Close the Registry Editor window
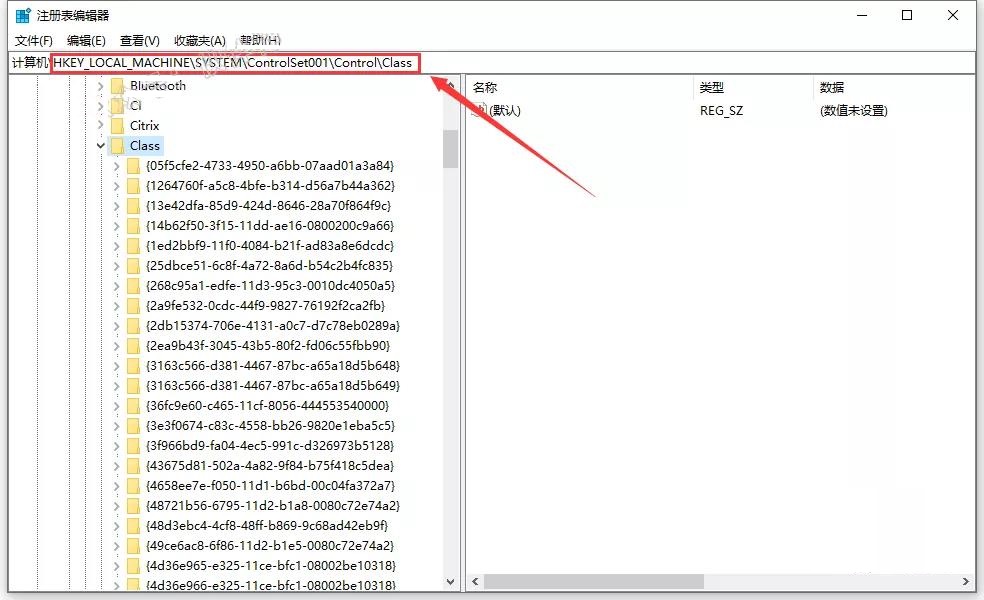The image size is (984, 600). click(x=953, y=15)
